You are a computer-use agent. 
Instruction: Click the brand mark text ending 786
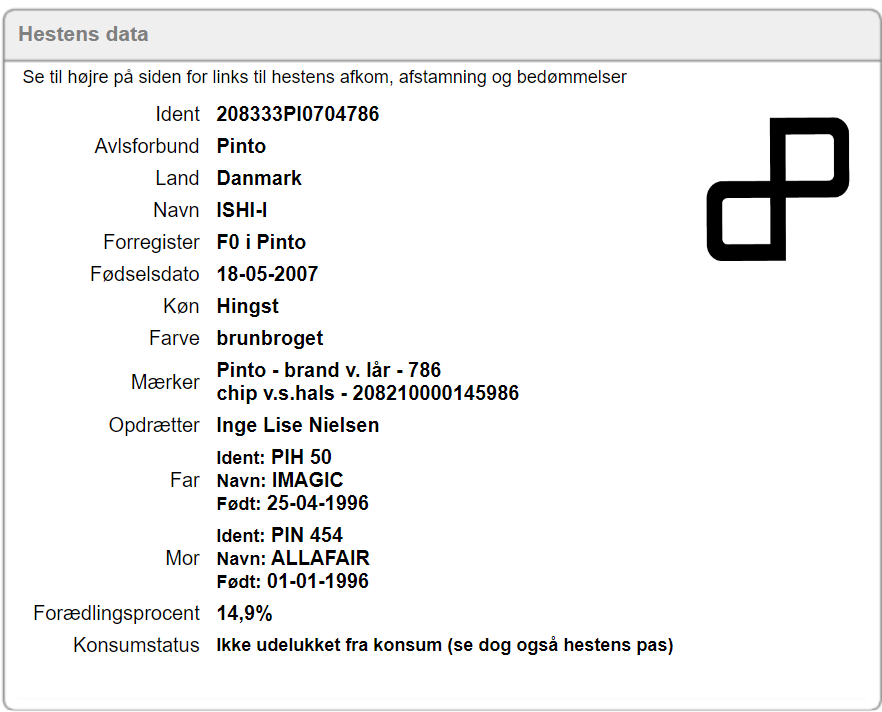329,371
